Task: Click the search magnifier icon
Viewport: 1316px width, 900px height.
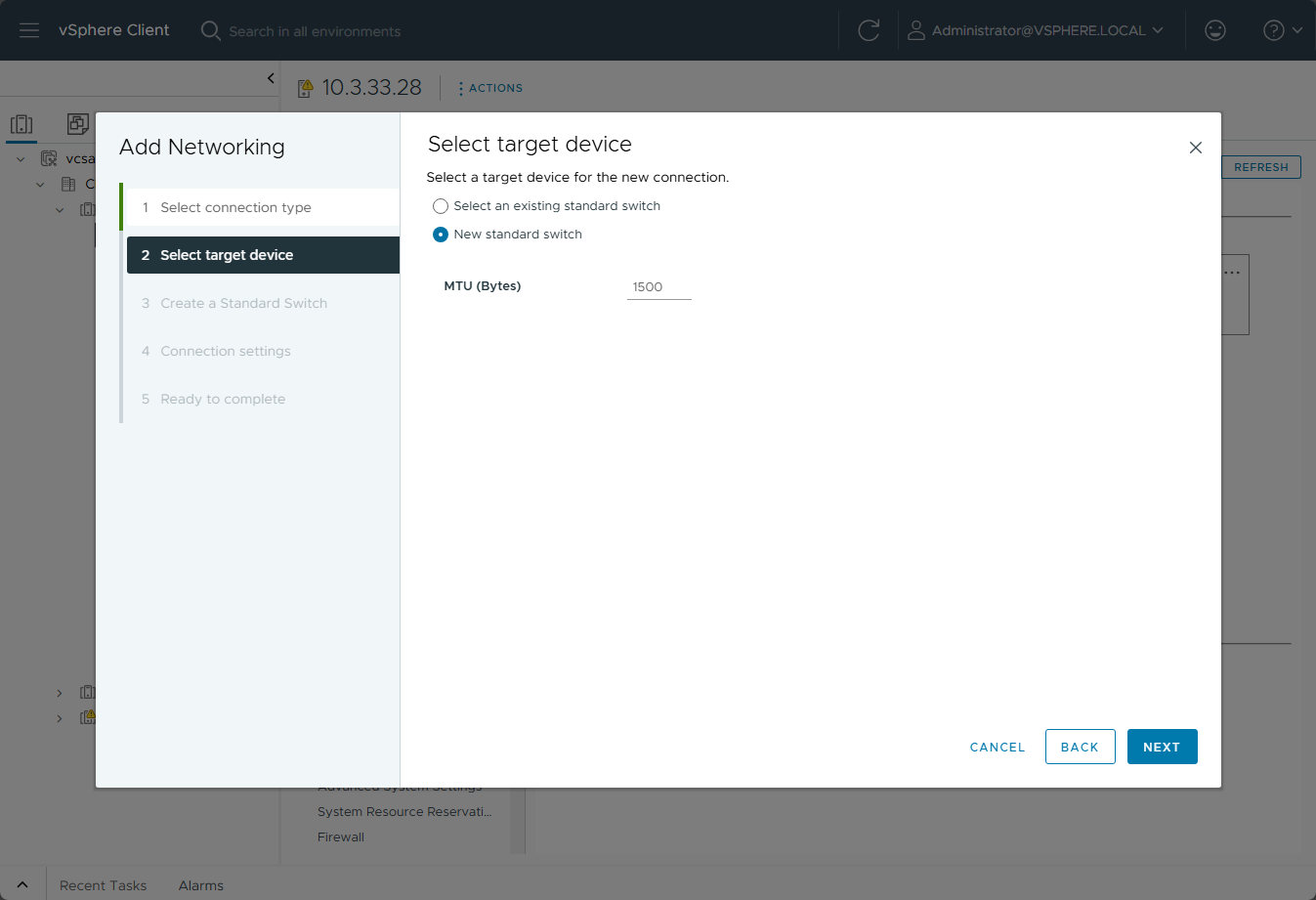Action: click(210, 30)
